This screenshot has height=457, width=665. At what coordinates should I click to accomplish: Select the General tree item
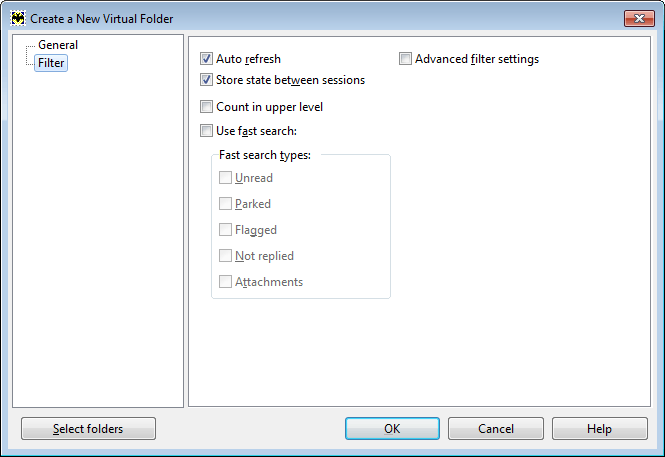[58, 45]
